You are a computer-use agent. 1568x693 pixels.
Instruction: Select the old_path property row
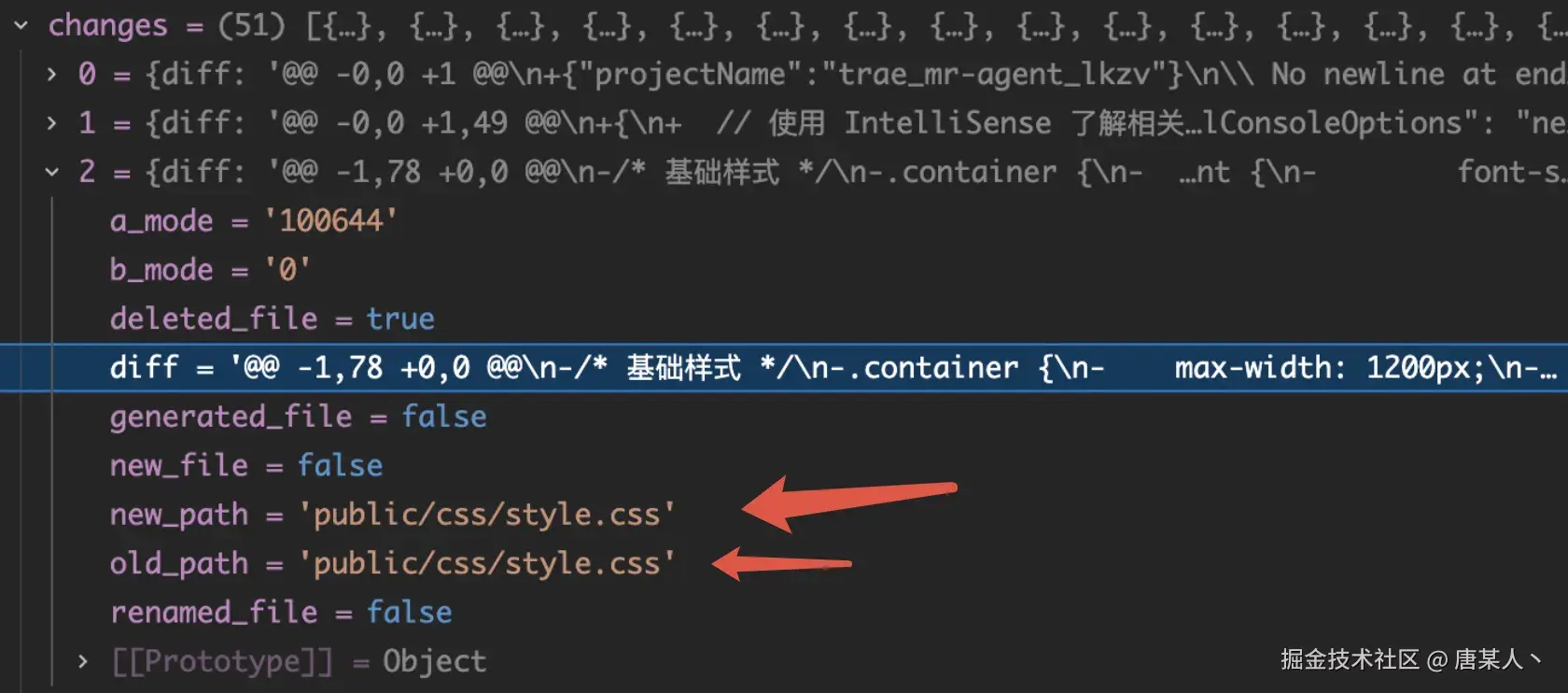784,563
